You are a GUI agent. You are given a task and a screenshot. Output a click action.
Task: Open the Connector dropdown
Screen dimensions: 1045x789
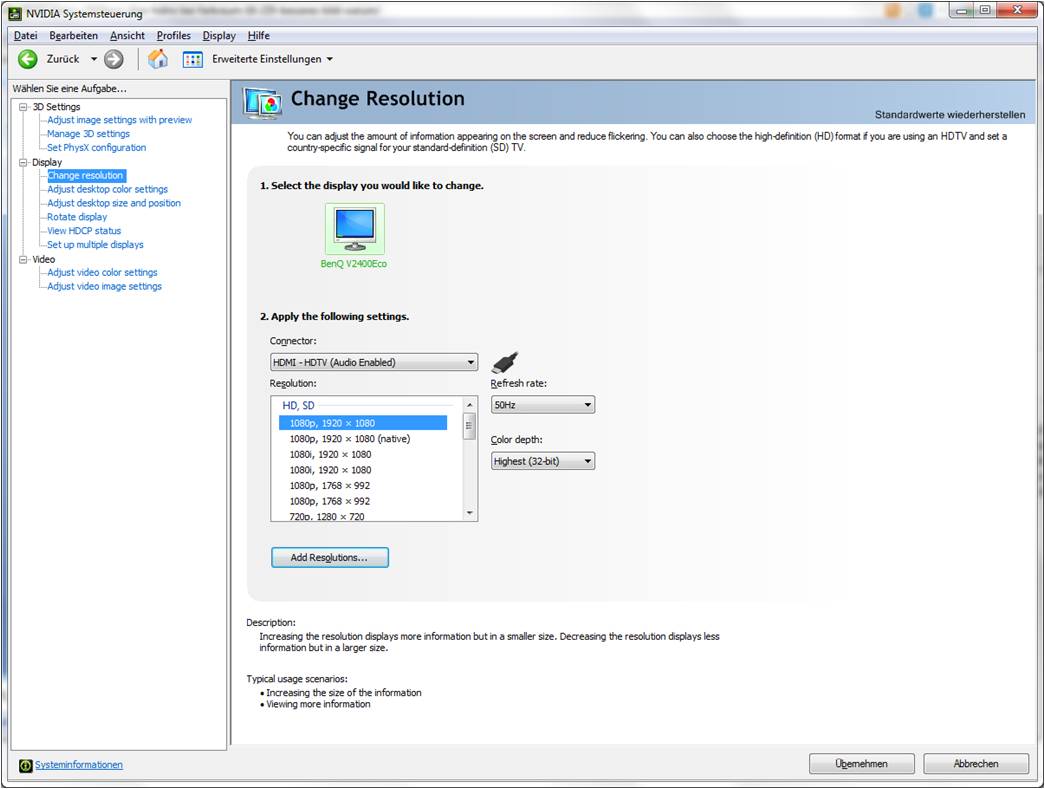(x=373, y=363)
